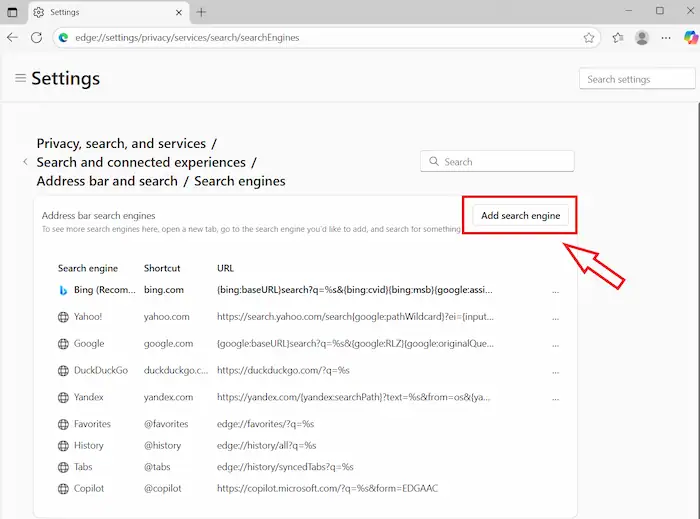700x519 pixels.
Task: Click the Search settings input field
Action: tap(637, 79)
